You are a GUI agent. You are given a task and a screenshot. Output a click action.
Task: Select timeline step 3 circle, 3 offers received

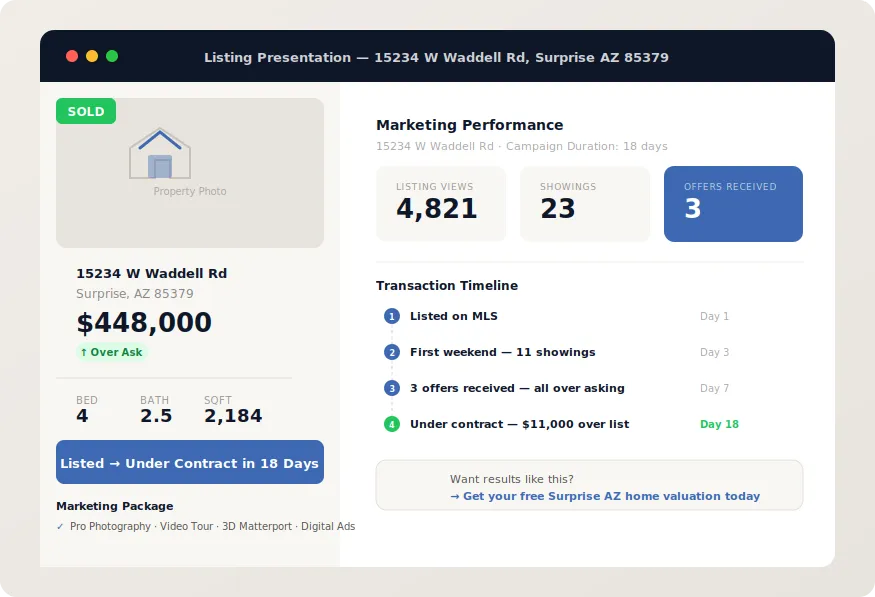coord(392,388)
